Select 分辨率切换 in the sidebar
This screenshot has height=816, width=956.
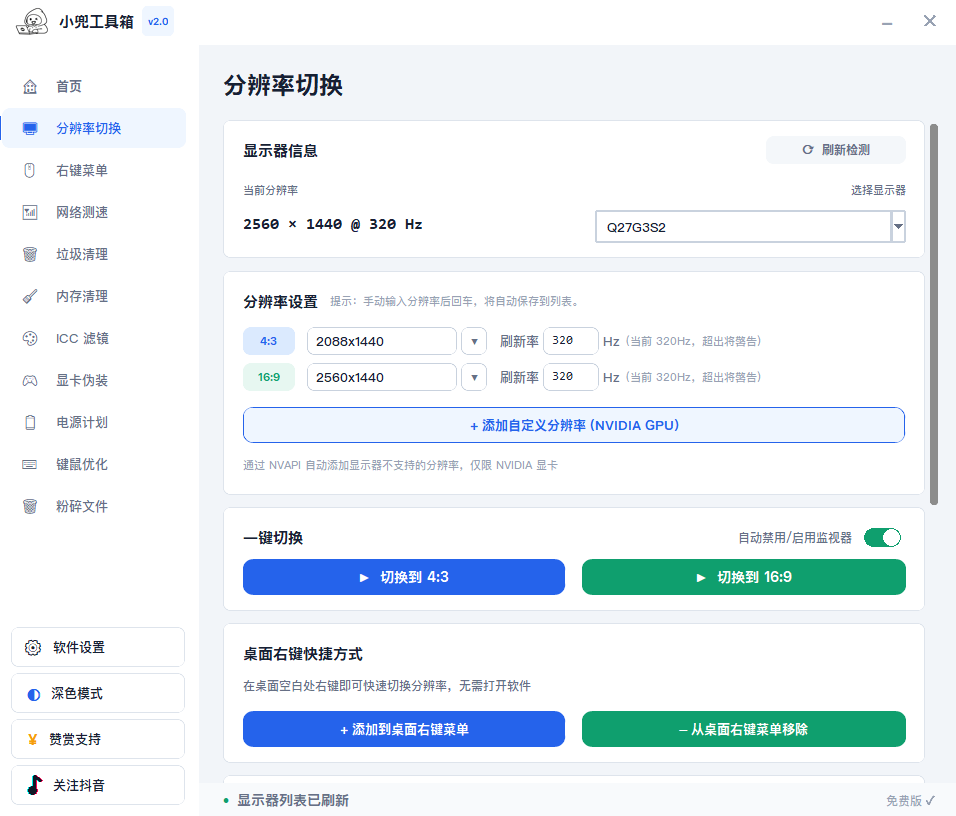pos(95,129)
